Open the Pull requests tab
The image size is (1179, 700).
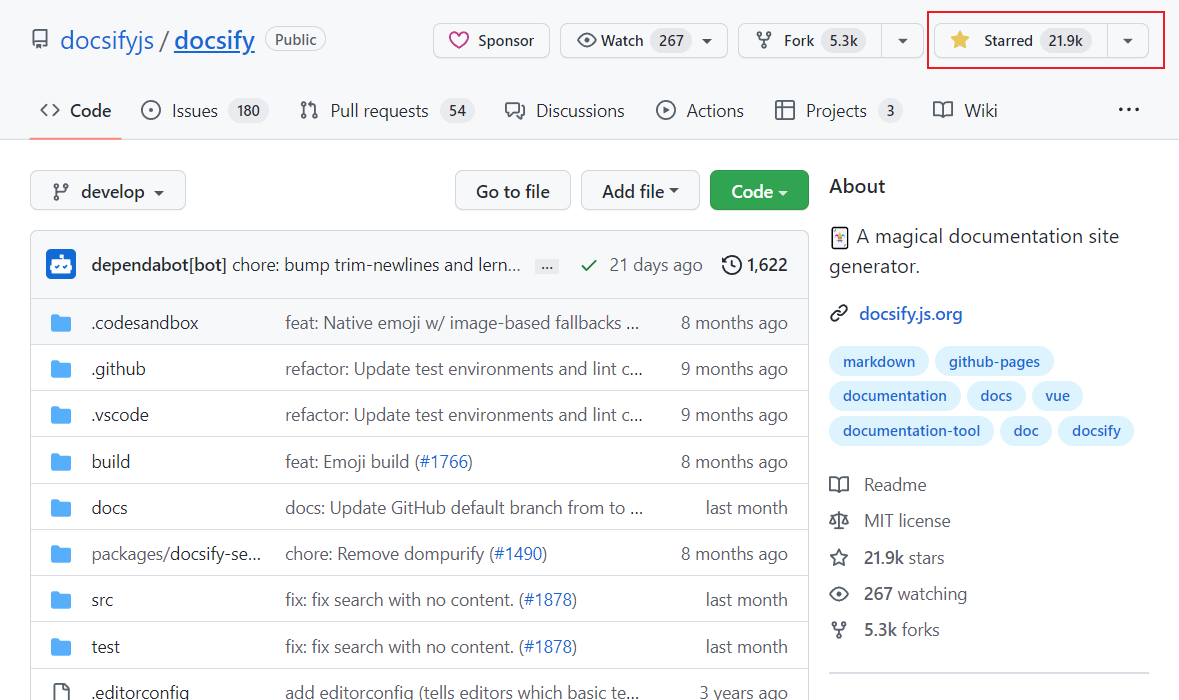(386, 111)
